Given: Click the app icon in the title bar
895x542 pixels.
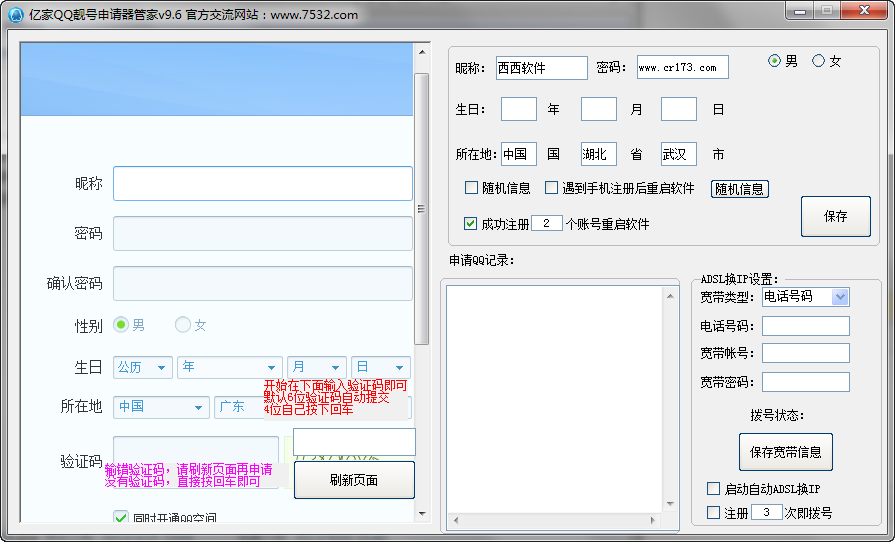Looking at the screenshot, I should (x=16, y=15).
